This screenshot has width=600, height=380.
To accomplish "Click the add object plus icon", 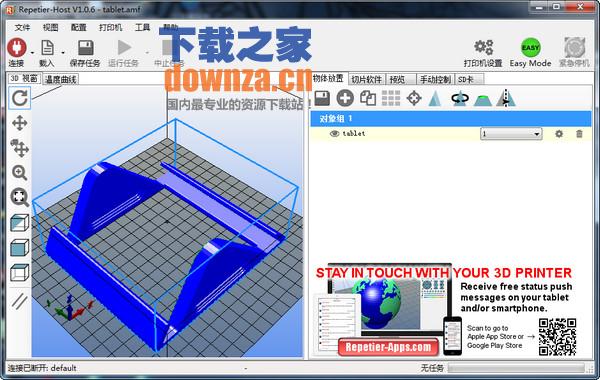I will (345, 98).
